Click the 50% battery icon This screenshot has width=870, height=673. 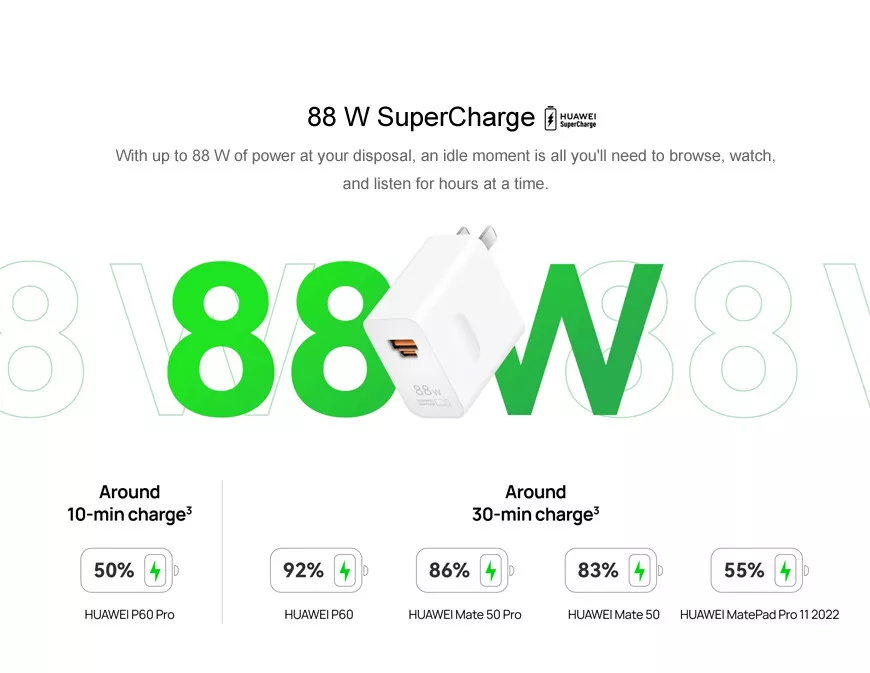point(129,570)
